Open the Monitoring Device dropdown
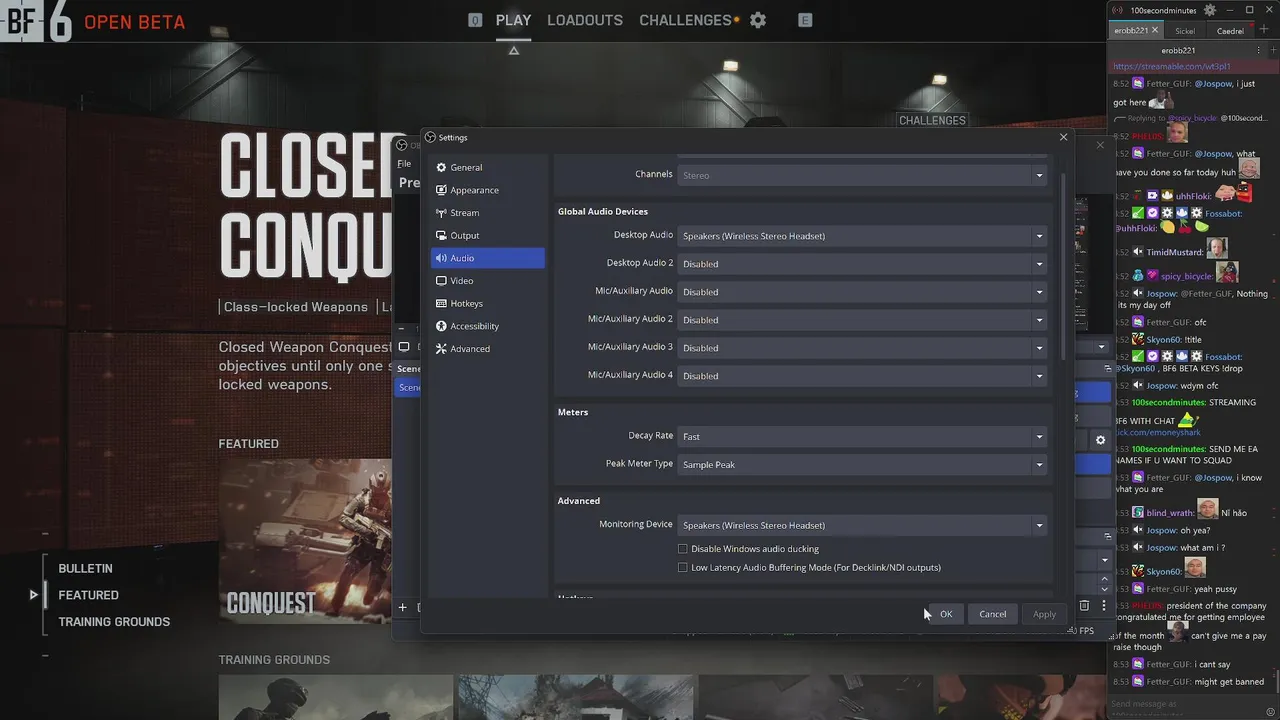This screenshot has width=1280, height=720. coord(862,525)
